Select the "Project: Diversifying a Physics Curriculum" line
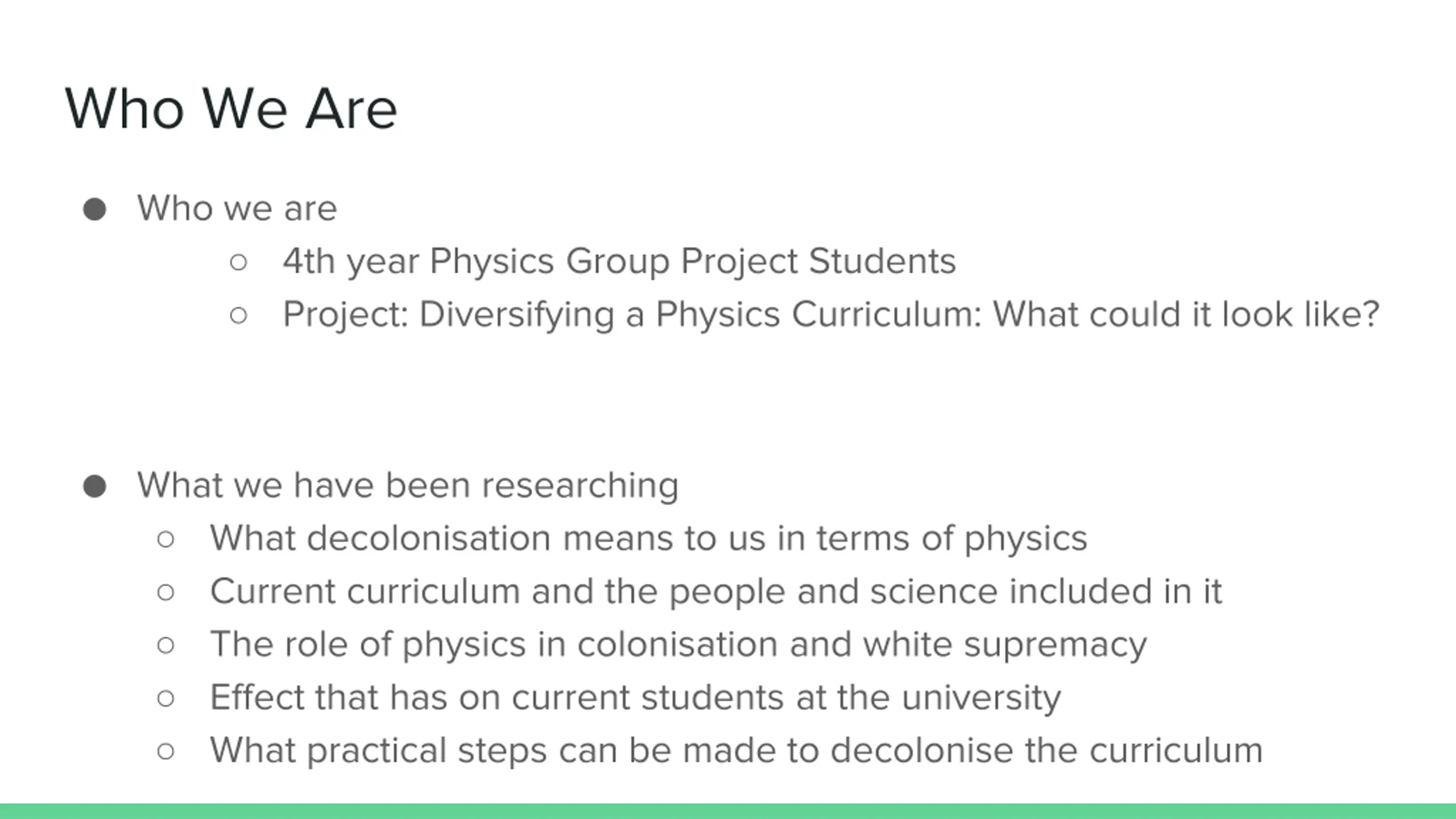The height and width of the screenshot is (819, 1456). coord(831,314)
